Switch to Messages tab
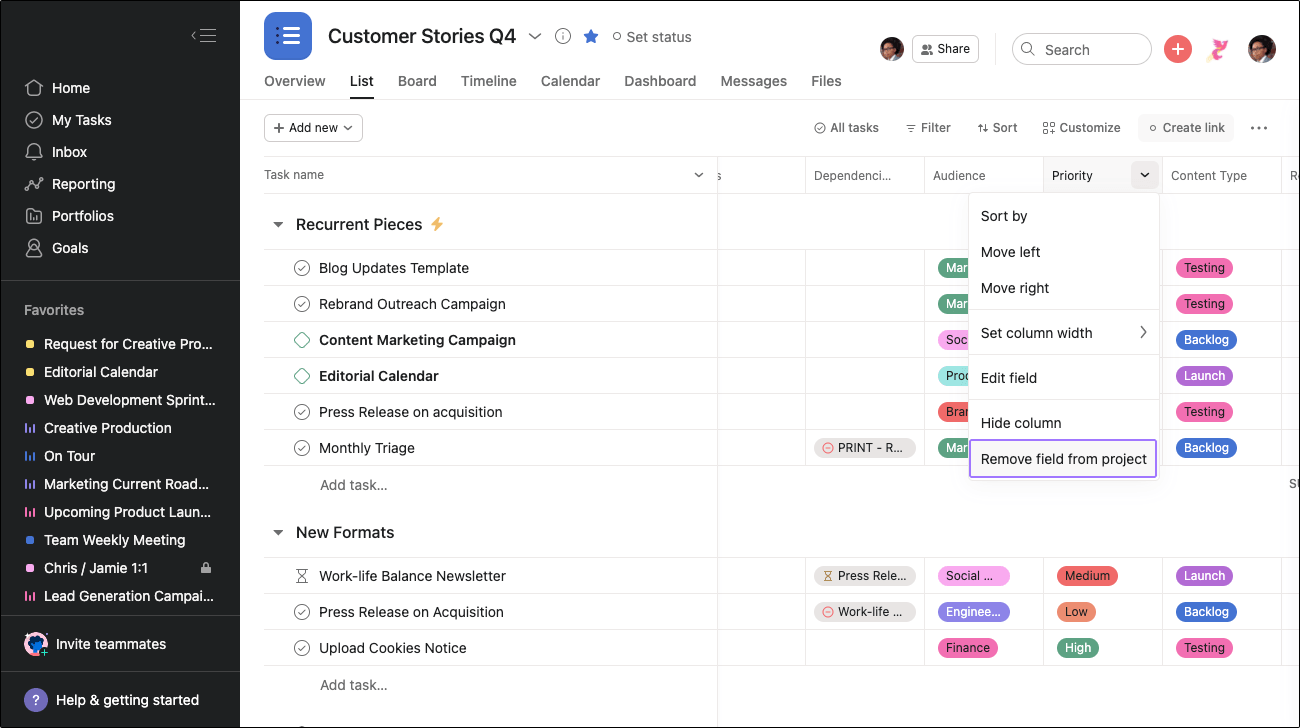 [753, 81]
